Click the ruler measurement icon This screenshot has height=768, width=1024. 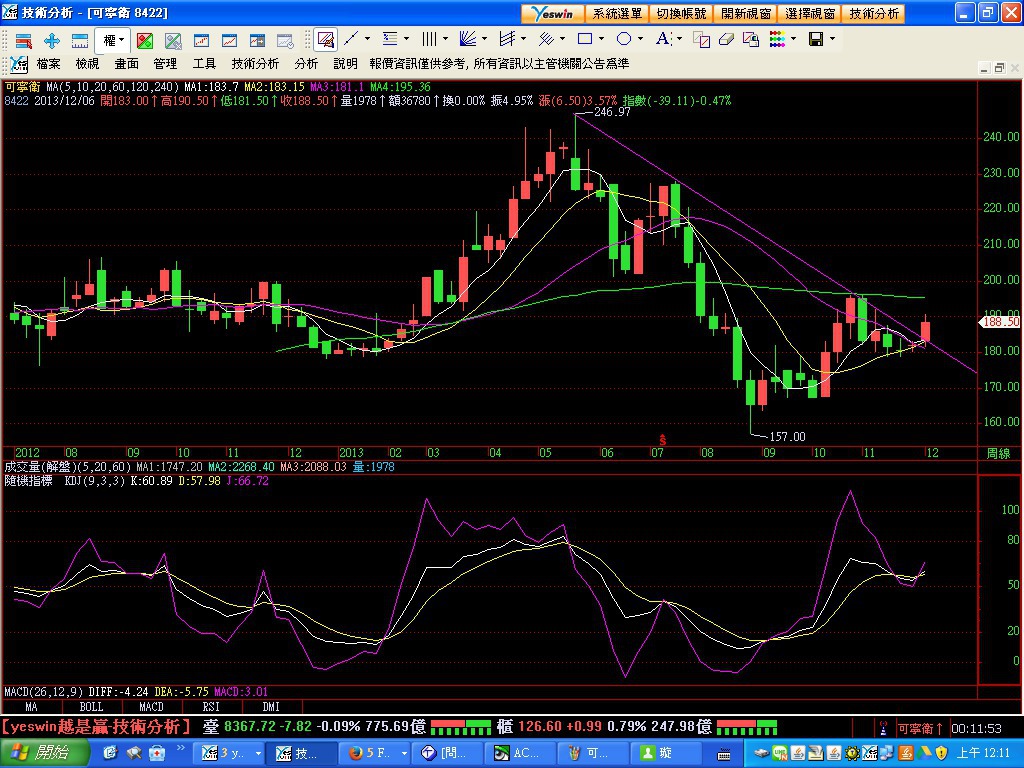(x=80, y=40)
